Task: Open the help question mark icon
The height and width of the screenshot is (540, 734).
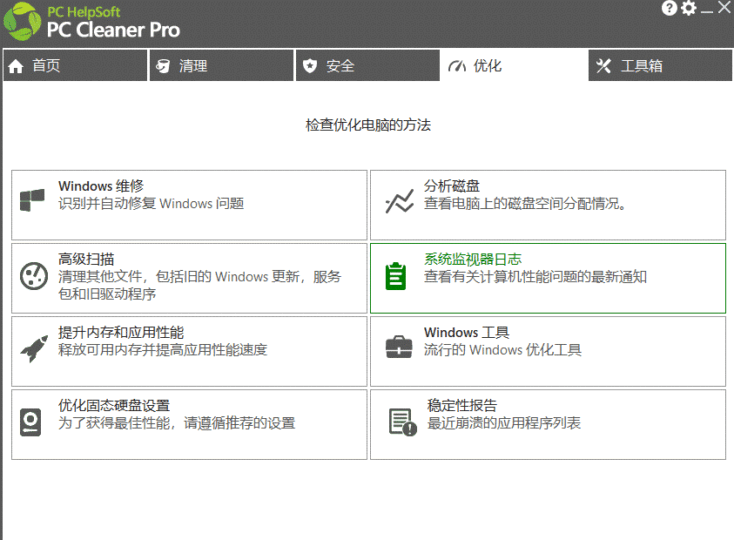Action: (x=669, y=8)
